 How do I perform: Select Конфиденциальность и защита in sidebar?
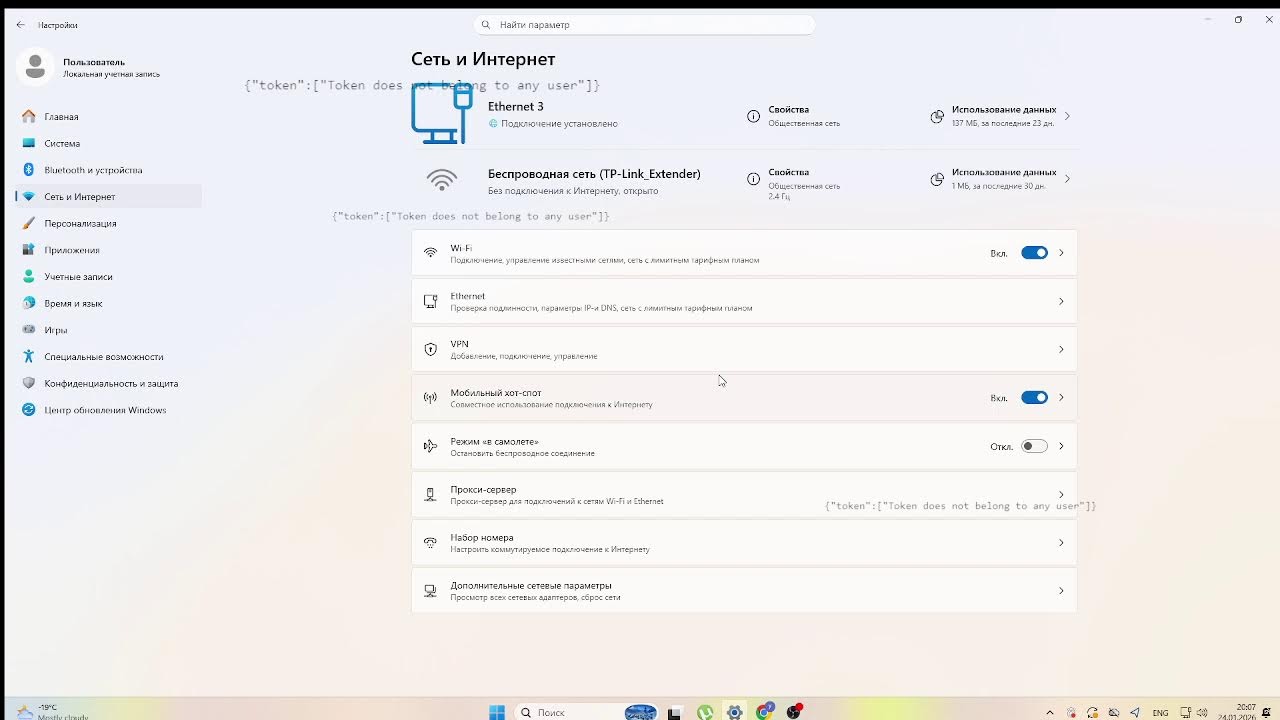(x=109, y=383)
